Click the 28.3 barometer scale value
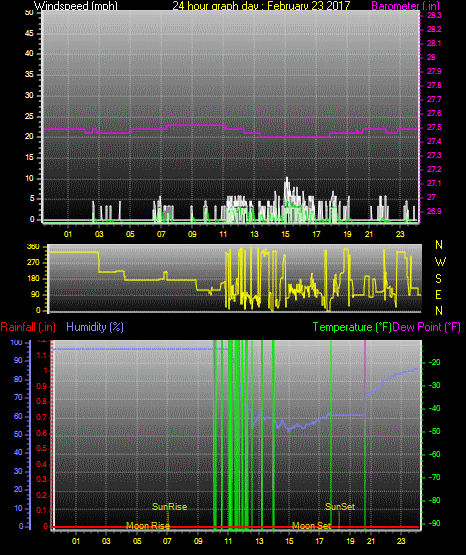Screen dimensions: 466x555 (x=434, y=15)
